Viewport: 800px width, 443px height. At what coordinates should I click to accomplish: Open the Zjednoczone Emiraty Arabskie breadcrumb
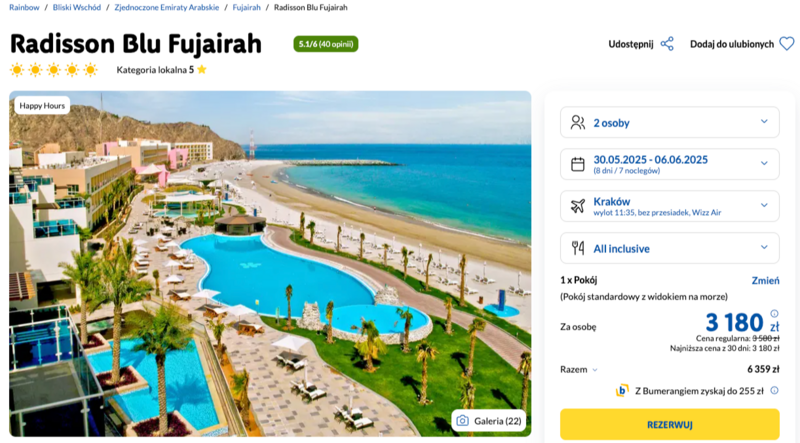point(166,7)
